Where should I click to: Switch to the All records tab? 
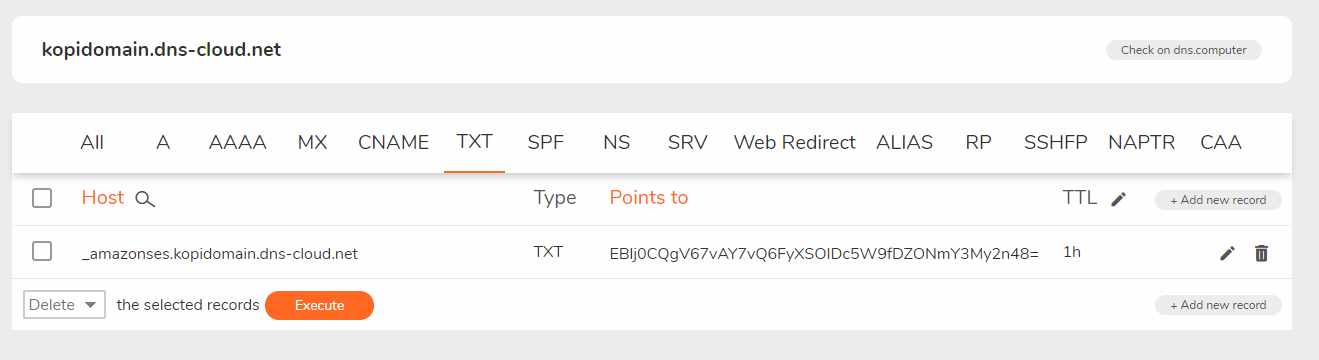pyautogui.click(x=92, y=142)
